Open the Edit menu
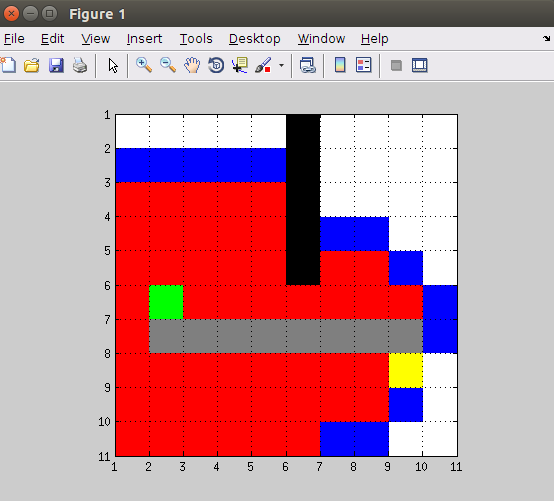Viewport: 554px width, 501px height. [x=52, y=39]
